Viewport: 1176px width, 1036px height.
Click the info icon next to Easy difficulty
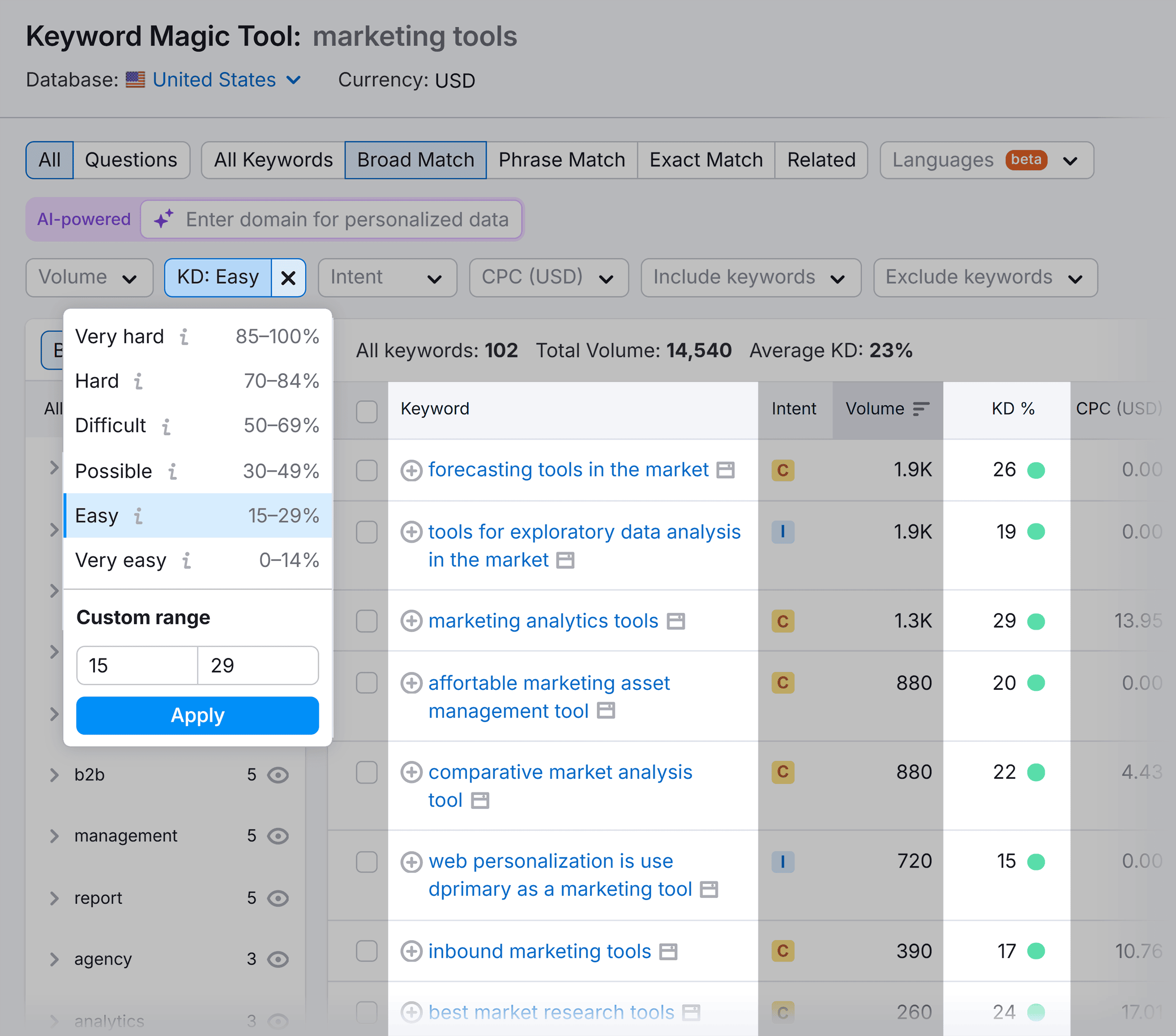tap(138, 516)
